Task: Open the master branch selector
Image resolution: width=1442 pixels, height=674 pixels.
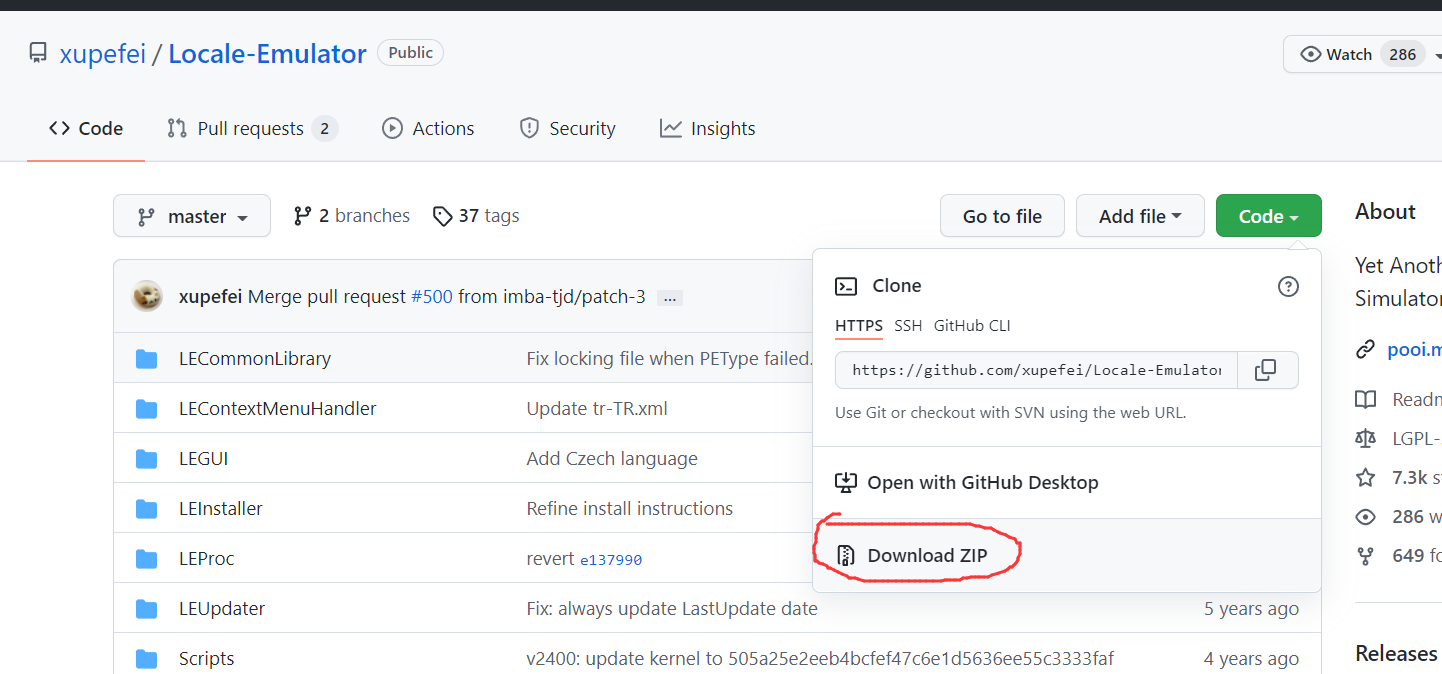Action: coord(191,215)
